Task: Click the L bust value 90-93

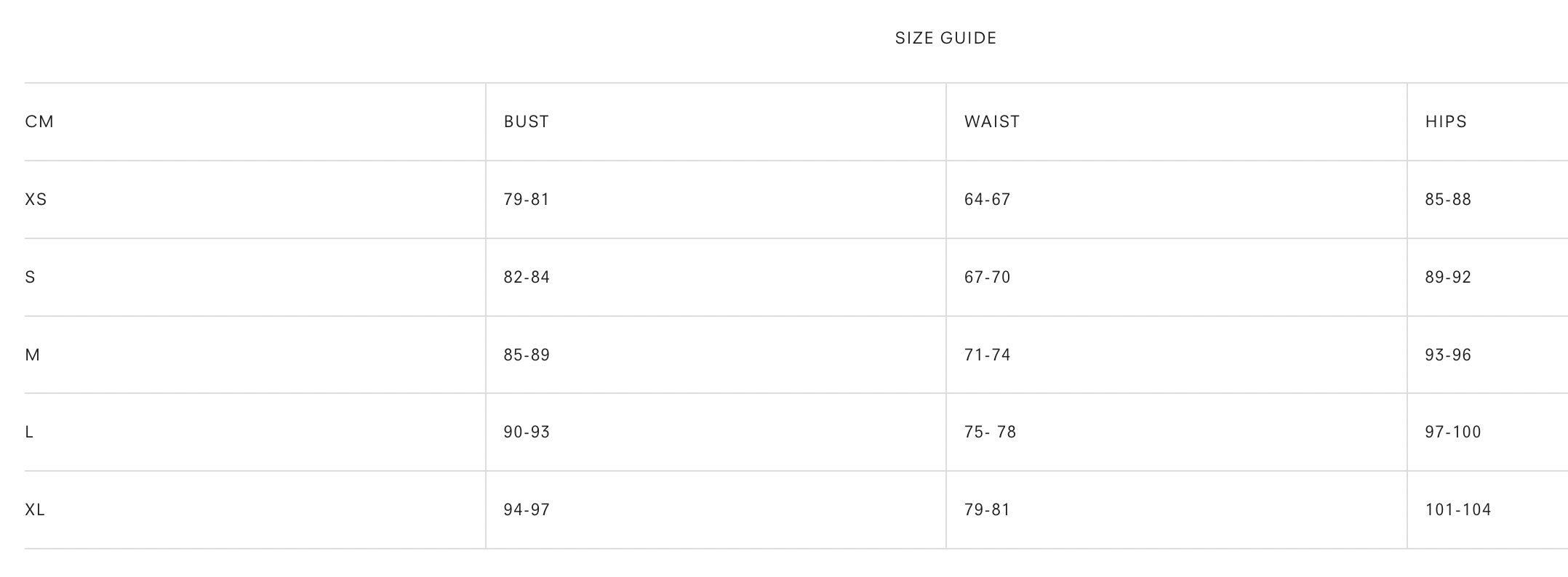Action: tap(527, 432)
